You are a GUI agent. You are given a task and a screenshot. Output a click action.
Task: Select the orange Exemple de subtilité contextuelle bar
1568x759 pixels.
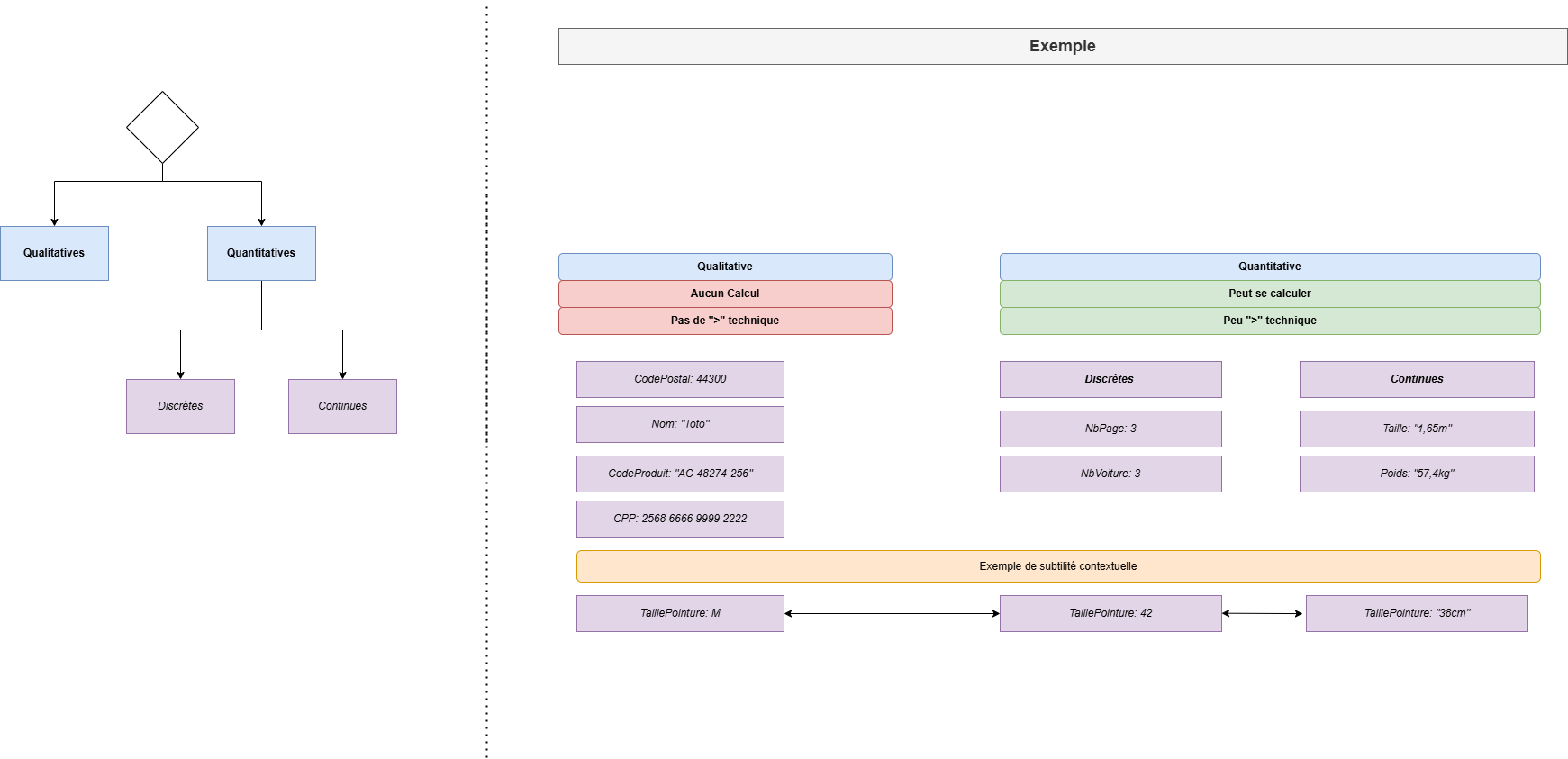[1058, 566]
